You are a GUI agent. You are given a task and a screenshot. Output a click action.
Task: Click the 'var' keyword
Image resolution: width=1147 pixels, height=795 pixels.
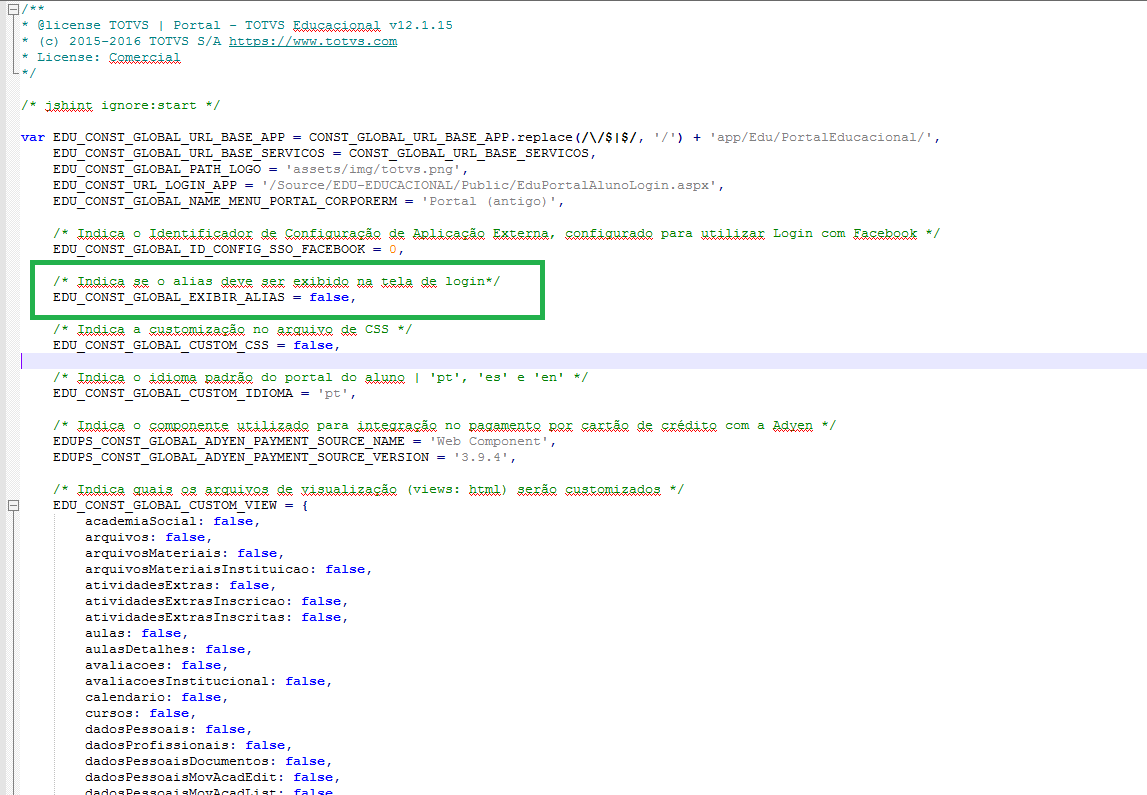33,137
